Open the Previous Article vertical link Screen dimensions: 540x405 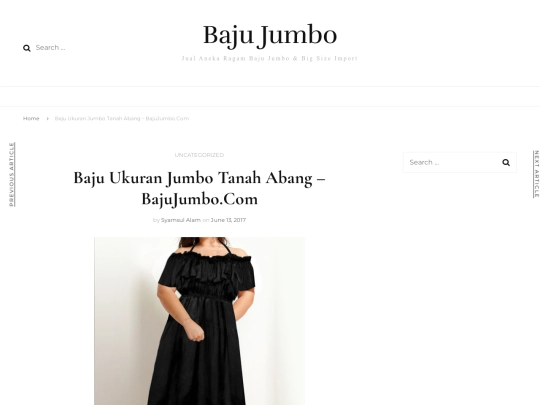(x=12, y=174)
